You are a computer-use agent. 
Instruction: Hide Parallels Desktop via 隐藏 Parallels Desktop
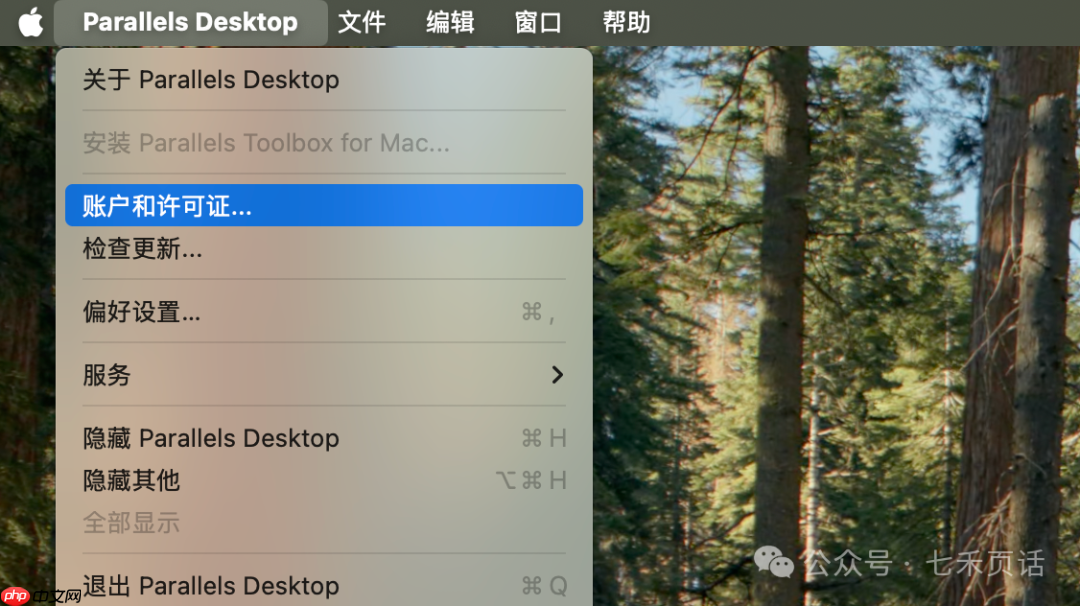tap(210, 438)
